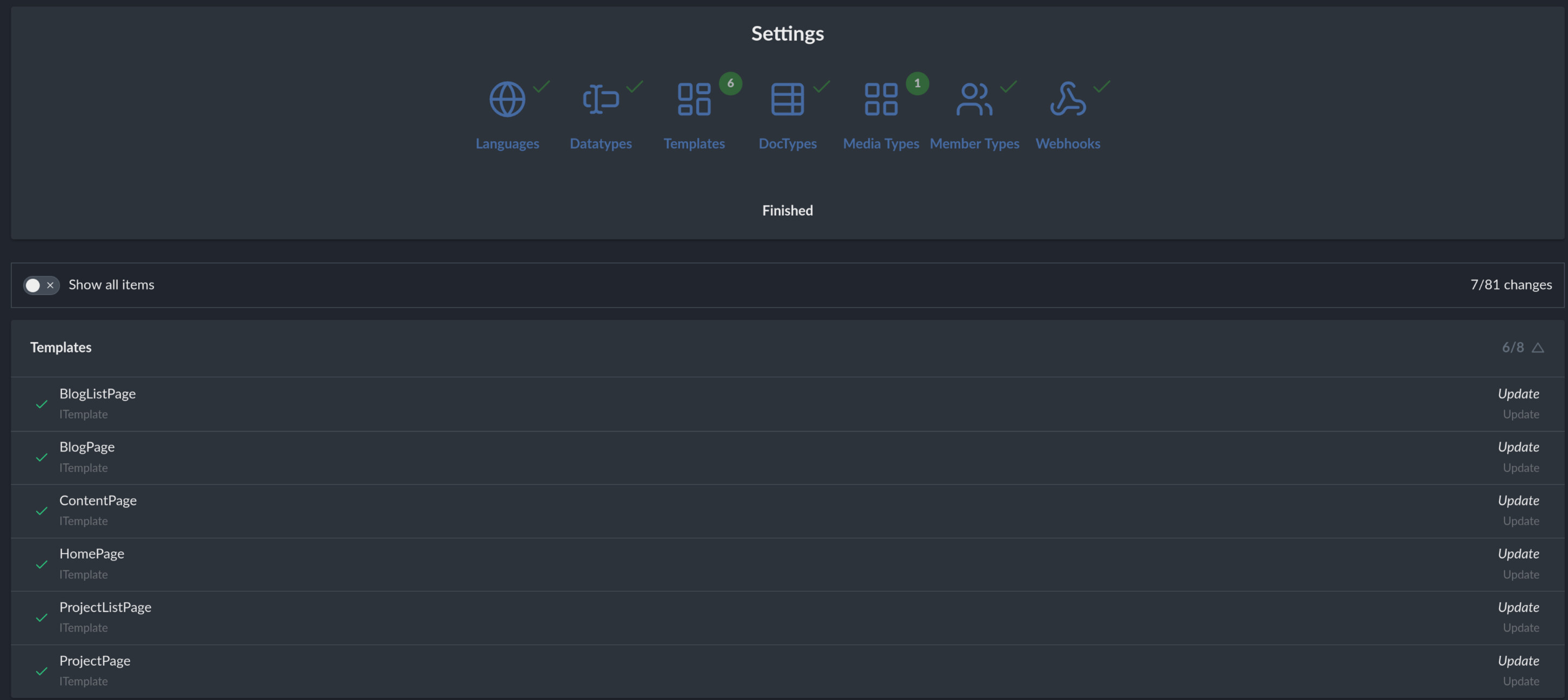This screenshot has width=1568, height=700.
Task: Click the 7/81 changes counter
Action: point(1511,285)
